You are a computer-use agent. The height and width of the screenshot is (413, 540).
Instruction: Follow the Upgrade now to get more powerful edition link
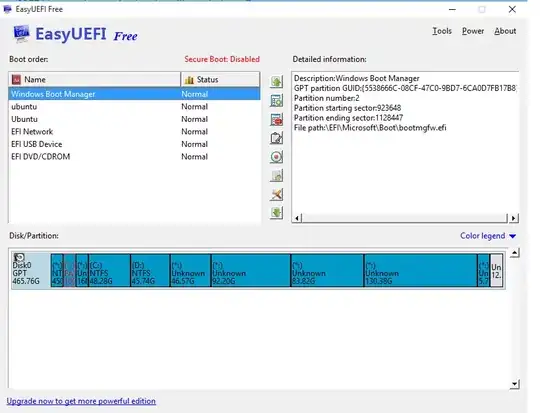click(81, 401)
